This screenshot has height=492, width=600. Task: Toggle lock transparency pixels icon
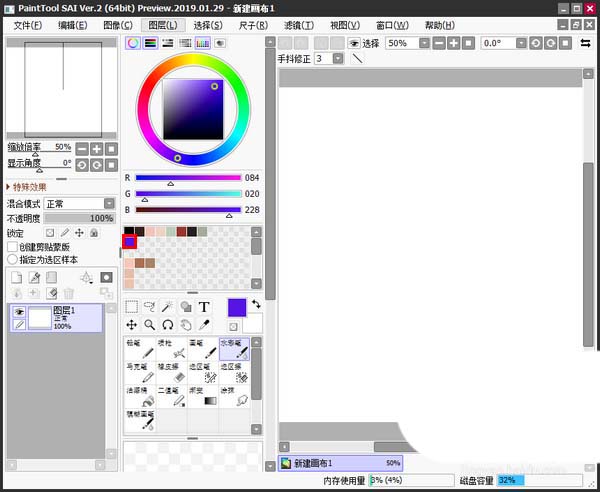[x=50, y=233]
